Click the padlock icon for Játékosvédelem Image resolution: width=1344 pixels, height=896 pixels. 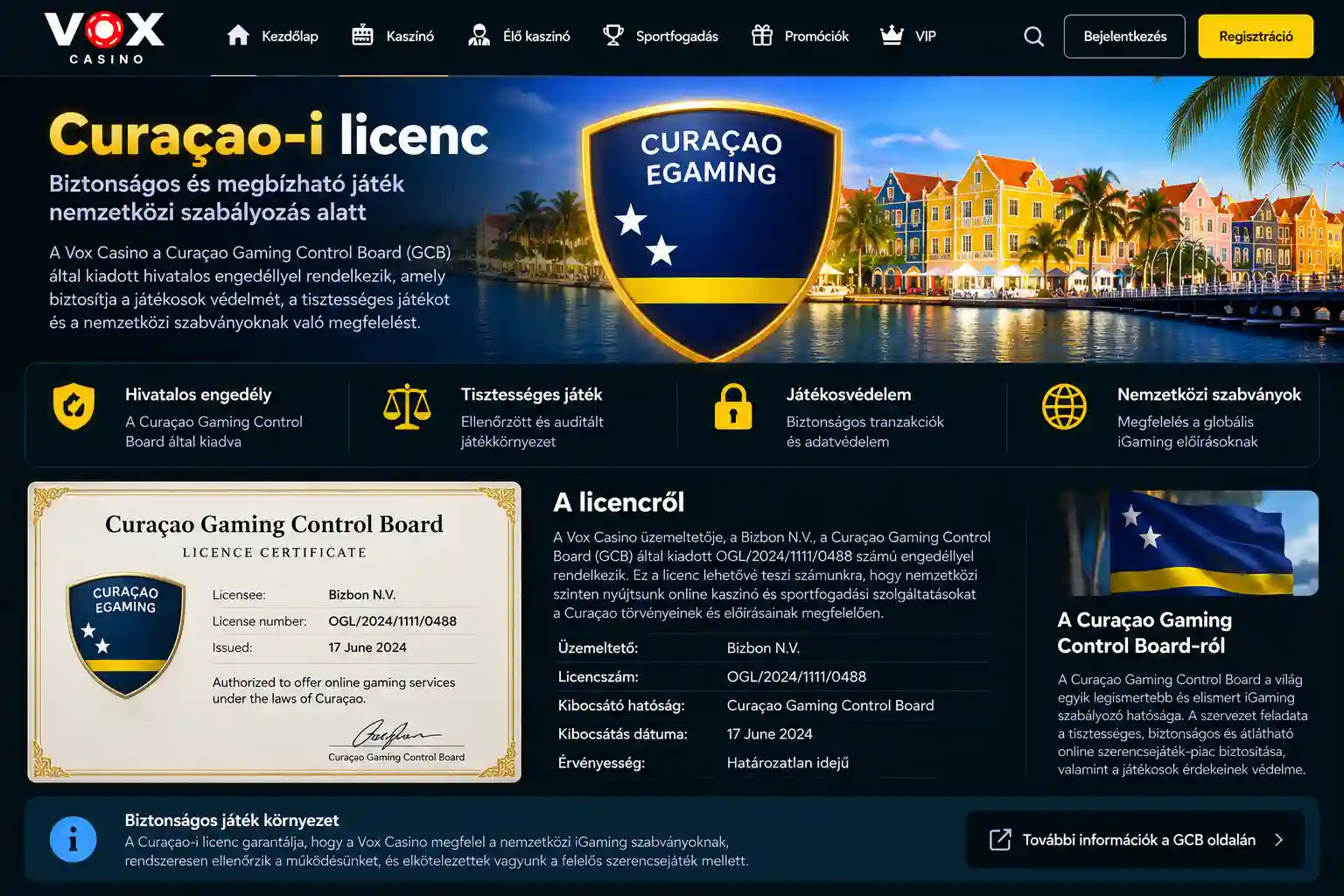(x=733, y=406)
